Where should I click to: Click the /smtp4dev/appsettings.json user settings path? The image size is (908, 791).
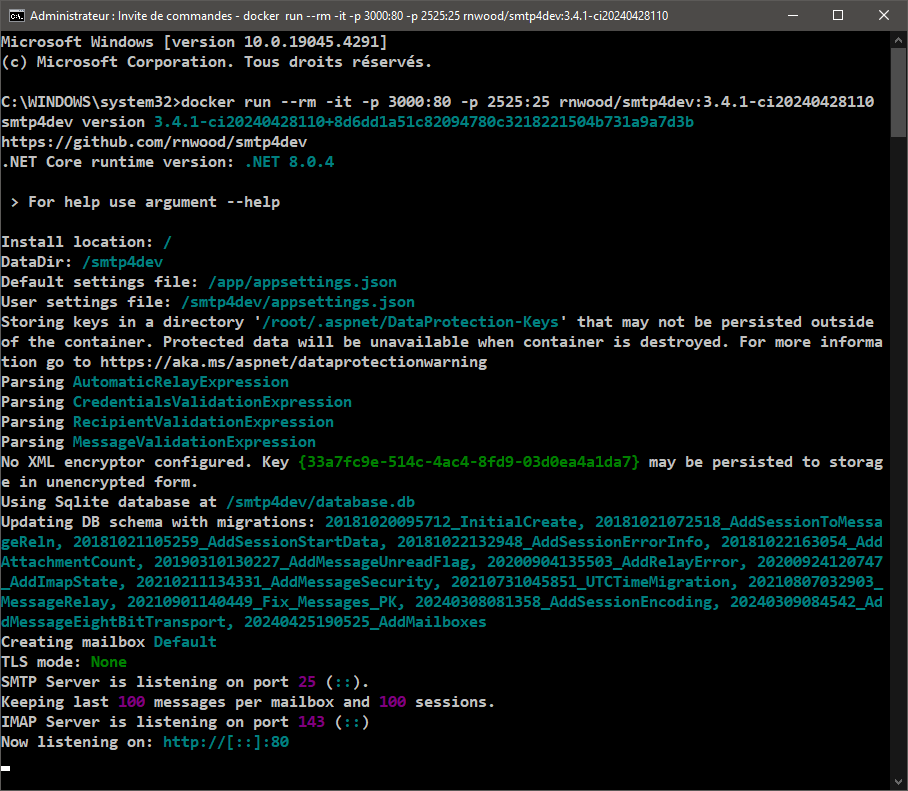point(298,302)
